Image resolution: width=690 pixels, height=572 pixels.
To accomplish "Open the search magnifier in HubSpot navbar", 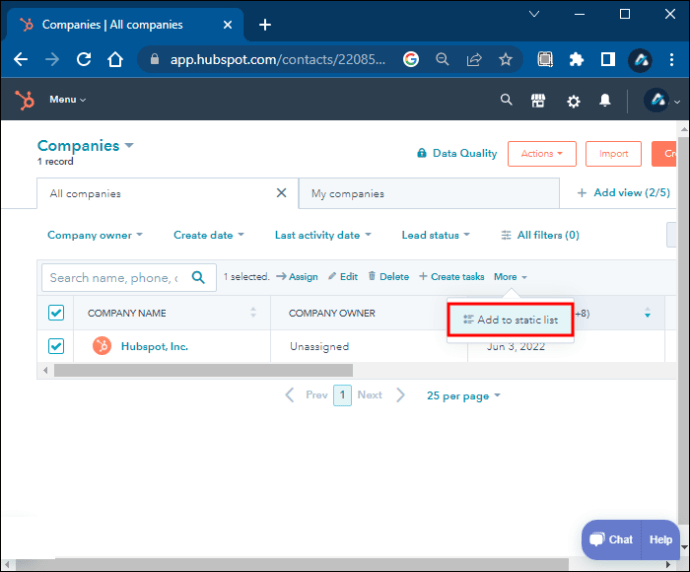I will (x=506, y=100).
